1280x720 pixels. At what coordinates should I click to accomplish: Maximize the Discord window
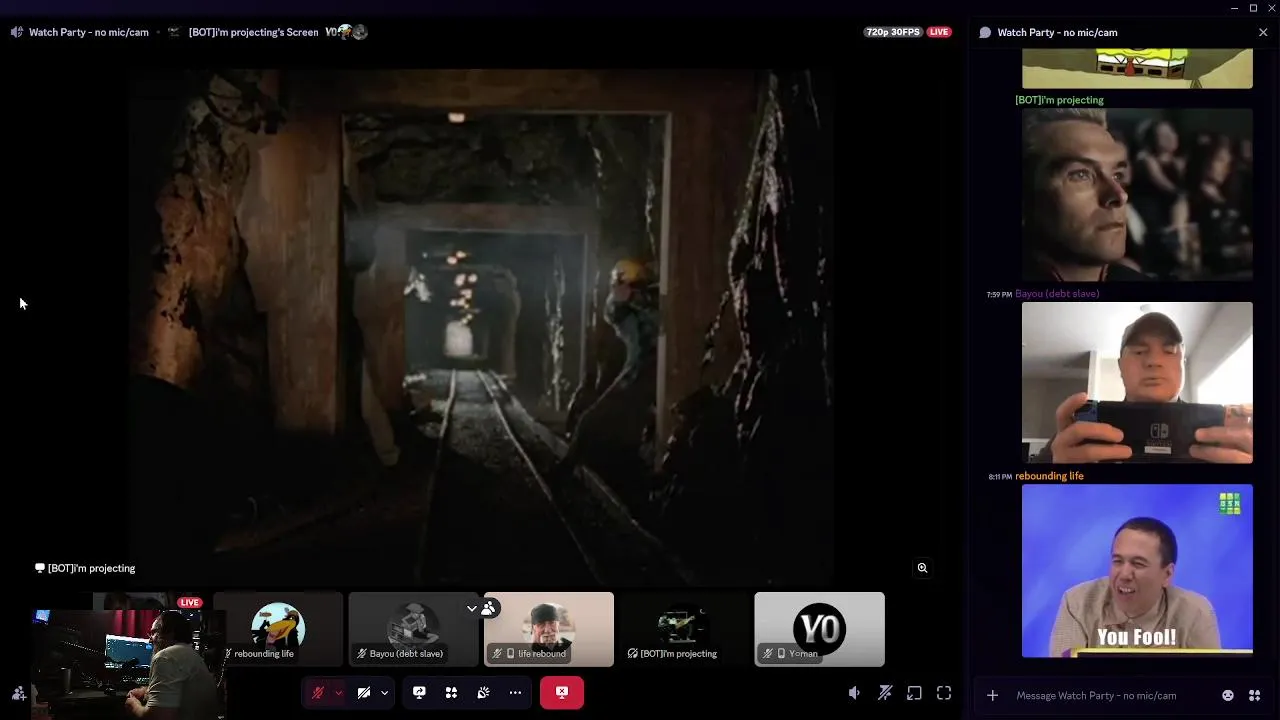click(x=1253, y=8)
